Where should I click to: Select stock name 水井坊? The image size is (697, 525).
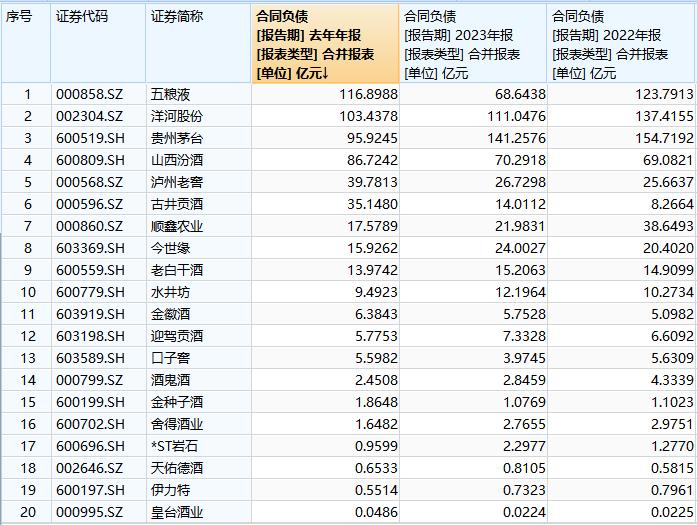click(x=170, y=292)
